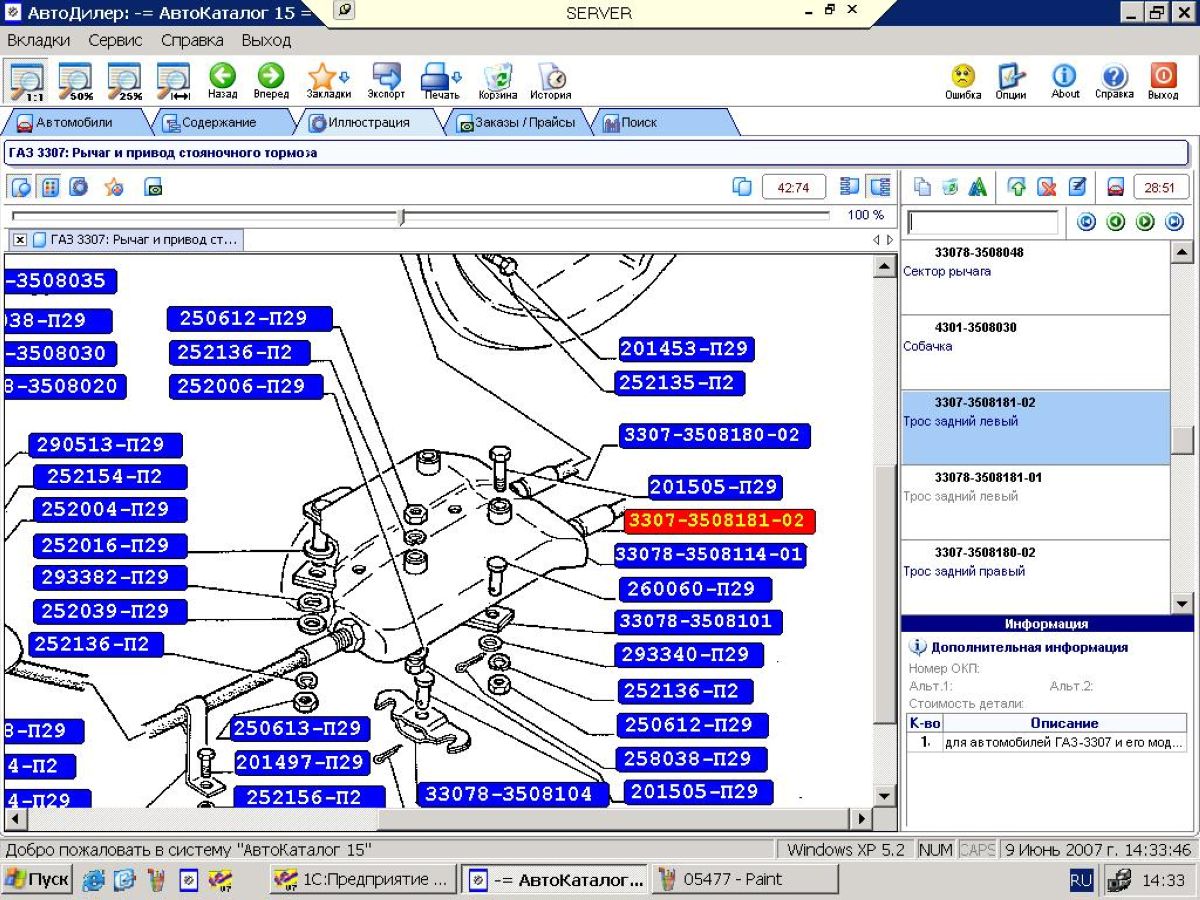Click the 28:51 counter box
The image size is (1200, 900).
coord(1160,187)
